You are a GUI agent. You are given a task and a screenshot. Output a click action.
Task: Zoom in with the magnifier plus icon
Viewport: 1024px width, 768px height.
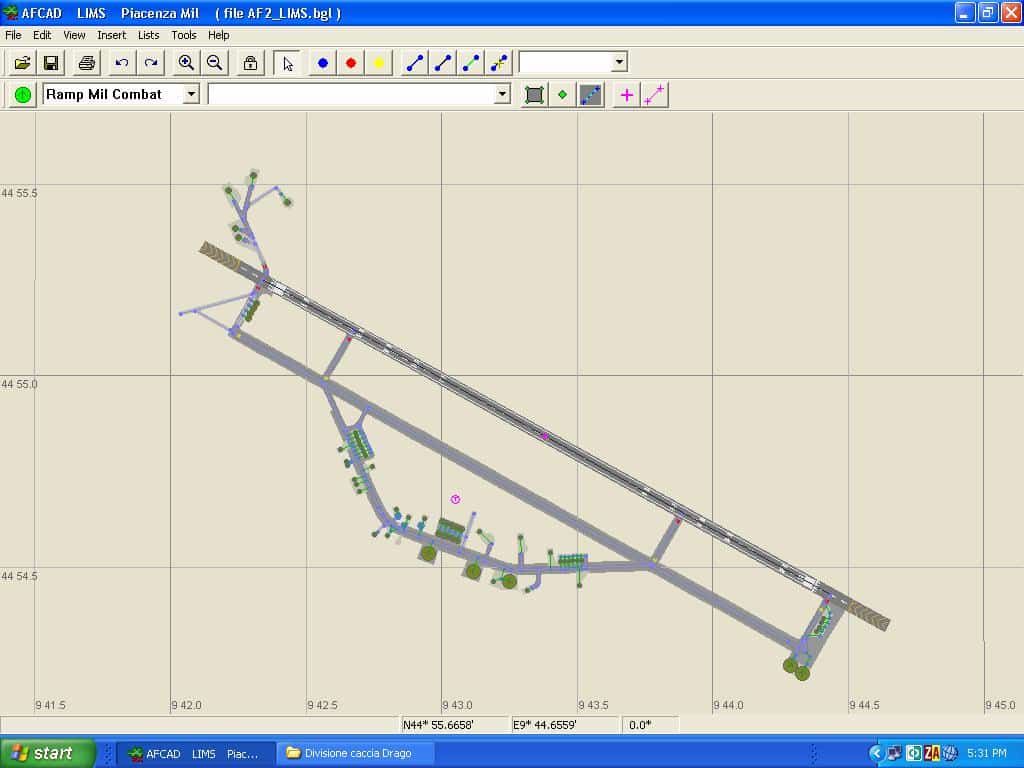pos(186,63)
